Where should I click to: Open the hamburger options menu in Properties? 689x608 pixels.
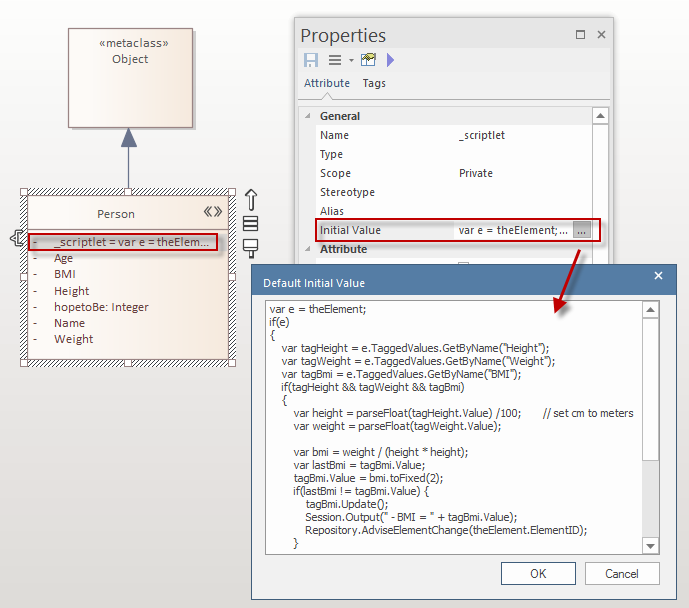pyautogui.click(x=339, y=61)
